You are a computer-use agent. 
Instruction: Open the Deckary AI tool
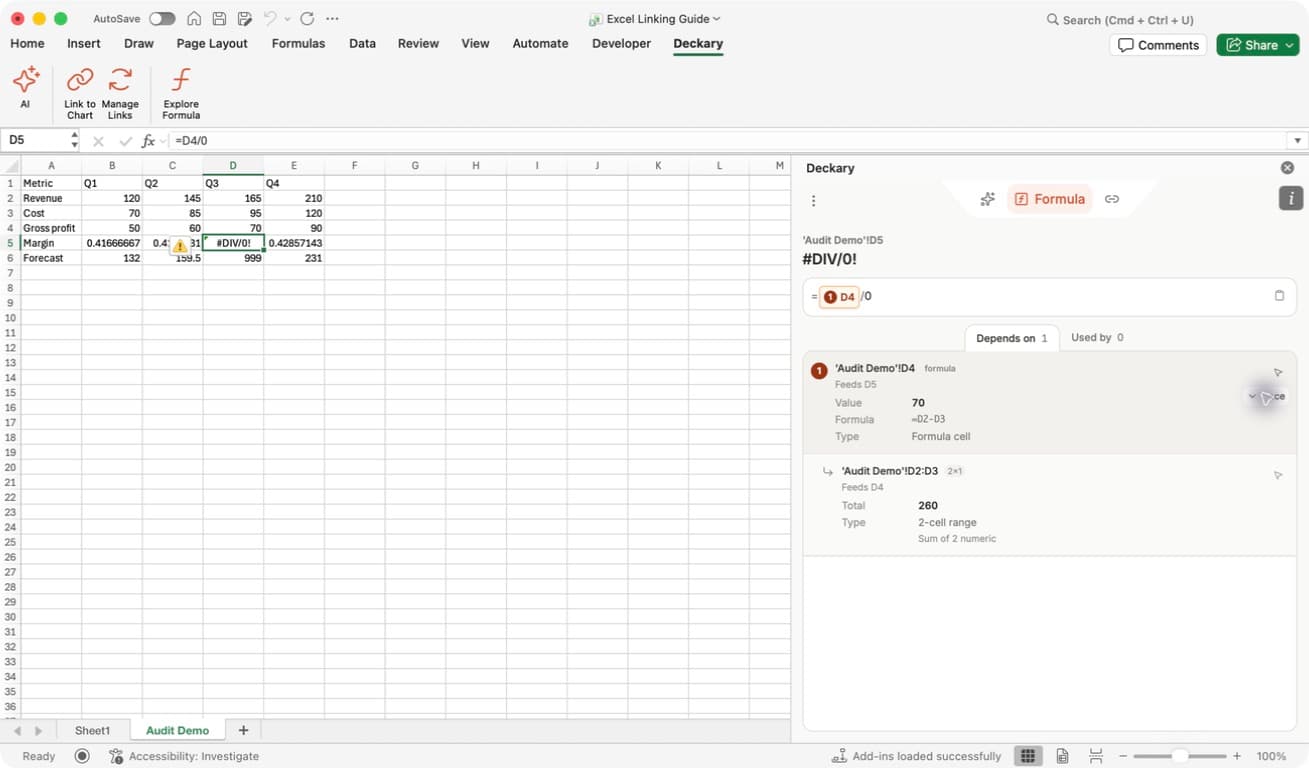(25, 88)
